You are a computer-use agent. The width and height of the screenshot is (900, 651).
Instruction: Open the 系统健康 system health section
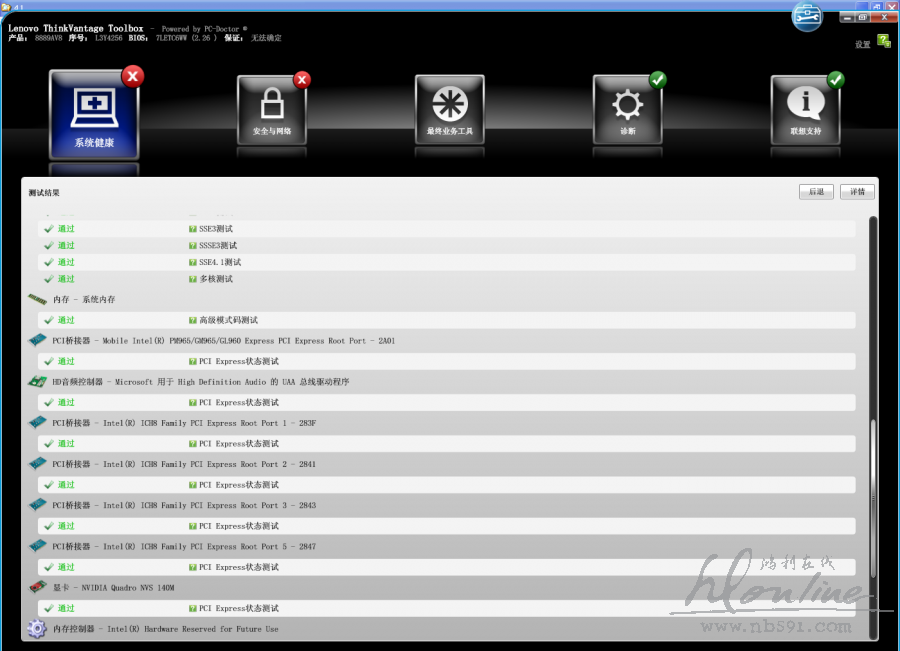pyautogui.click(x=94, y=115)
